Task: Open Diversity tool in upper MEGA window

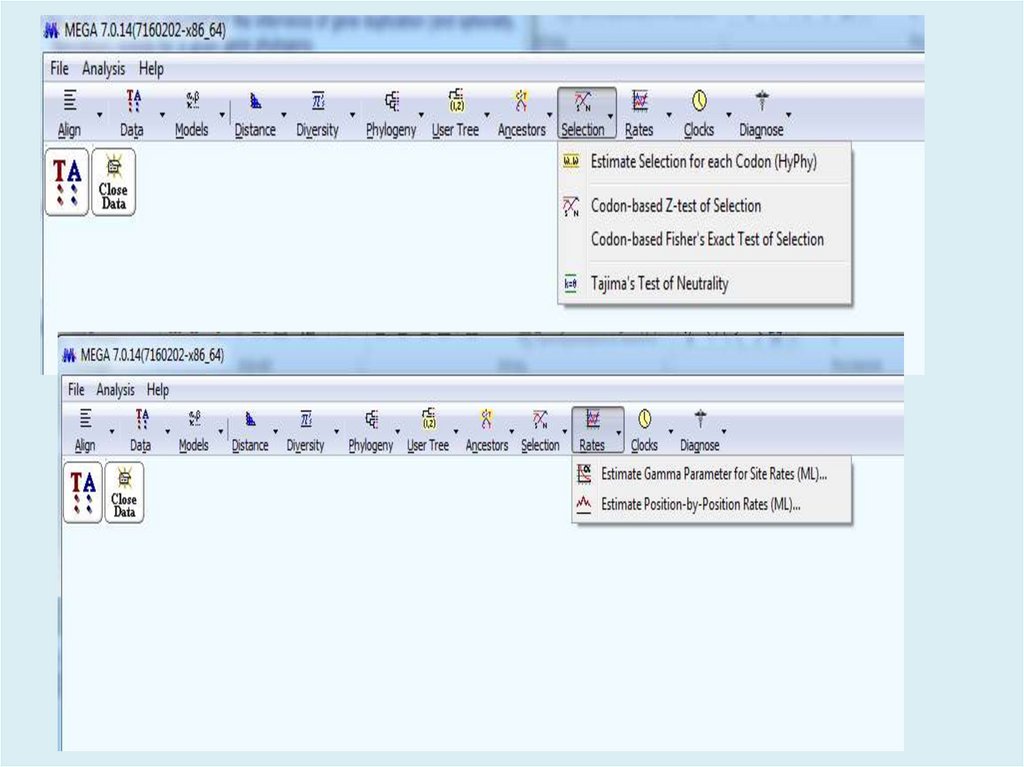Action: 317,114
